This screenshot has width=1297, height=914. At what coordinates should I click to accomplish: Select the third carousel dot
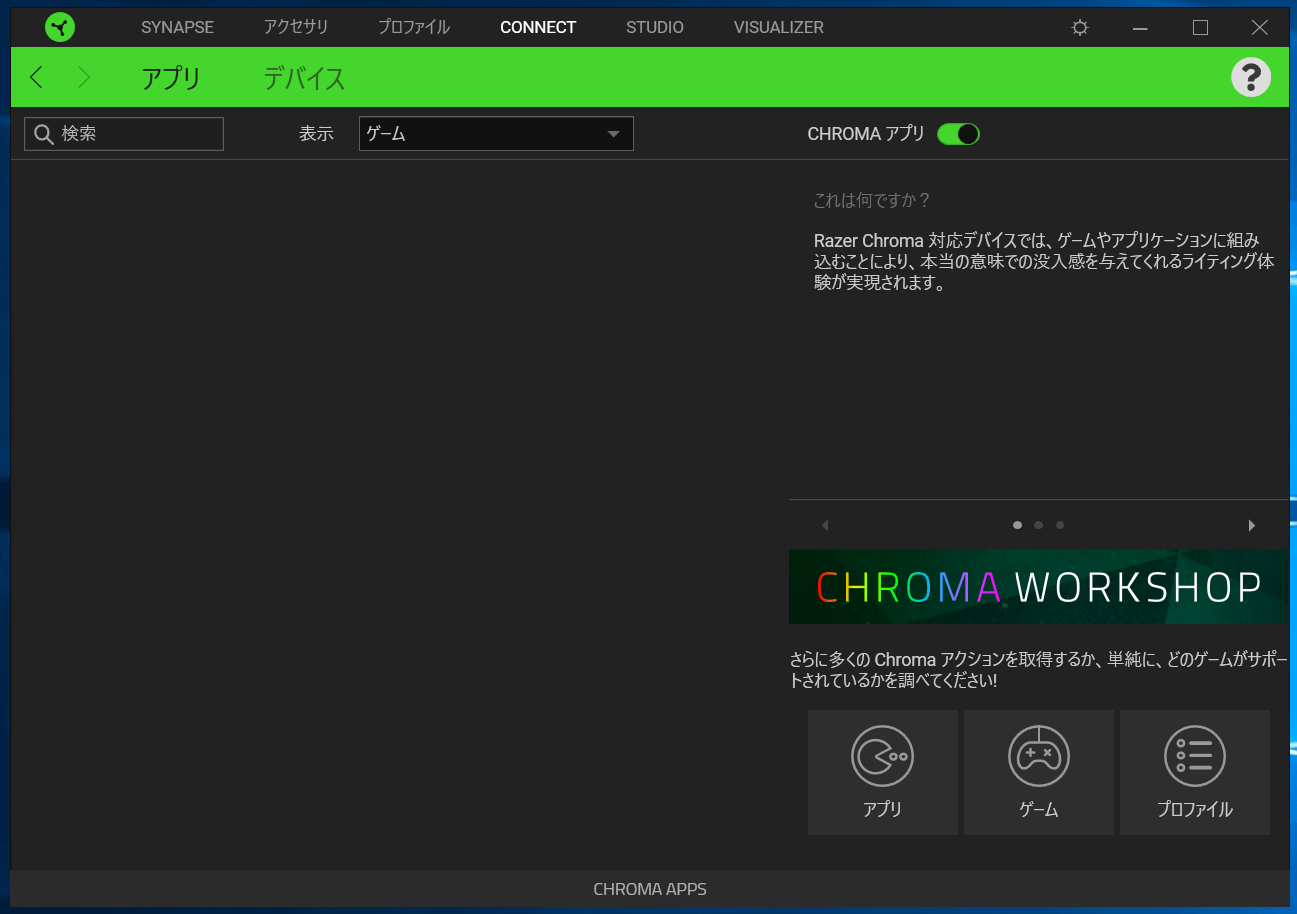1060,525
